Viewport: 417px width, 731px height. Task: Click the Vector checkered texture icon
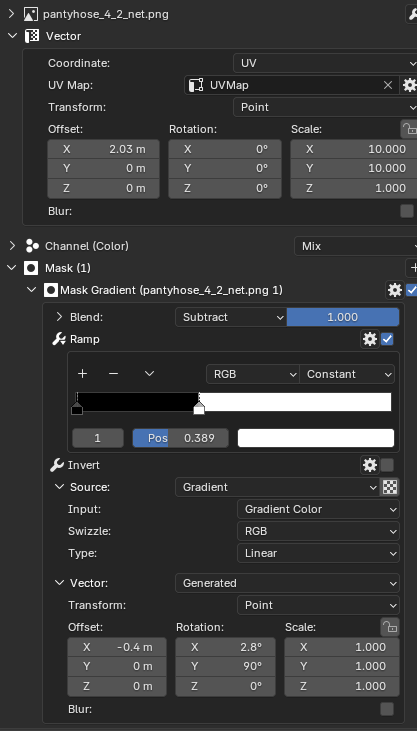pyautogui.click(x=31, y=36)
